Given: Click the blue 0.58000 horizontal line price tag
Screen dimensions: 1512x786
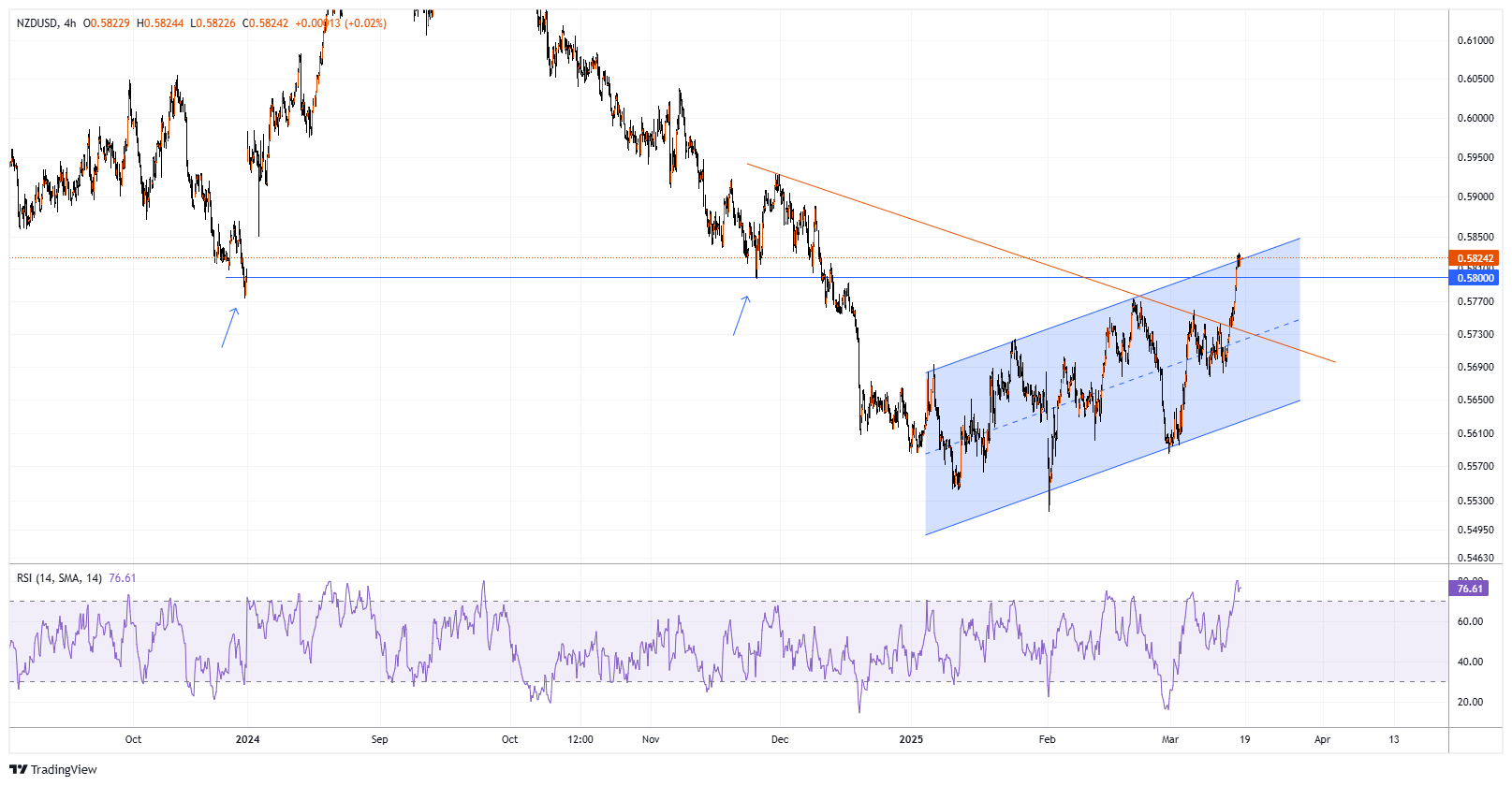Looking at the screenshot, I should (x=1474, y=278).
